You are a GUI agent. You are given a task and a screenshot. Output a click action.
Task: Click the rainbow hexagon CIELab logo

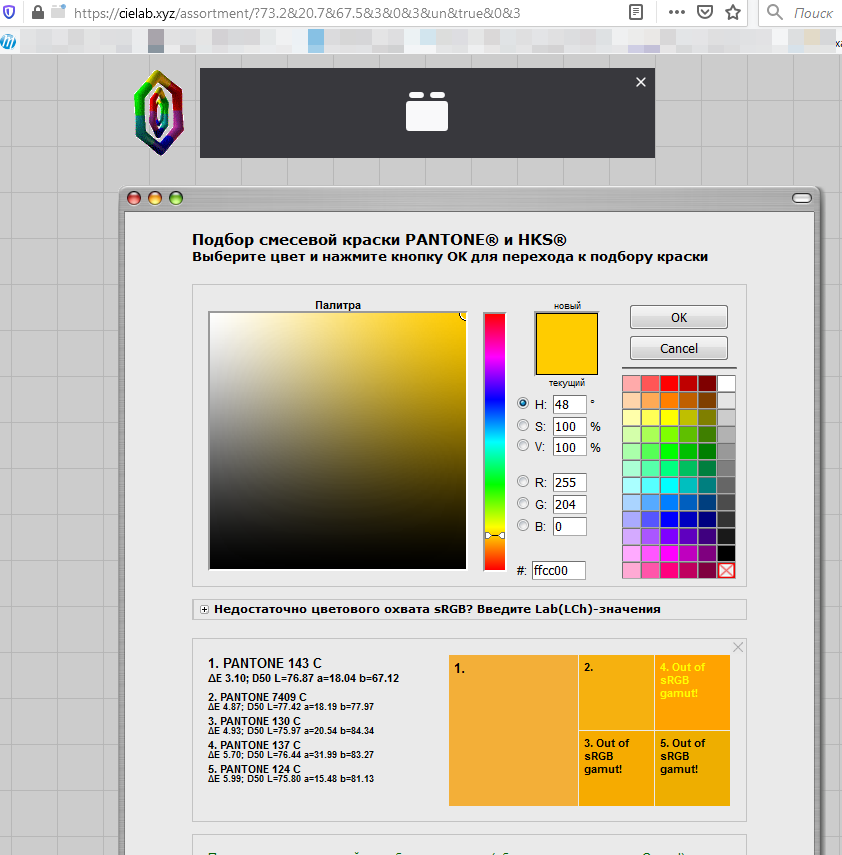[x=159, y=111]
